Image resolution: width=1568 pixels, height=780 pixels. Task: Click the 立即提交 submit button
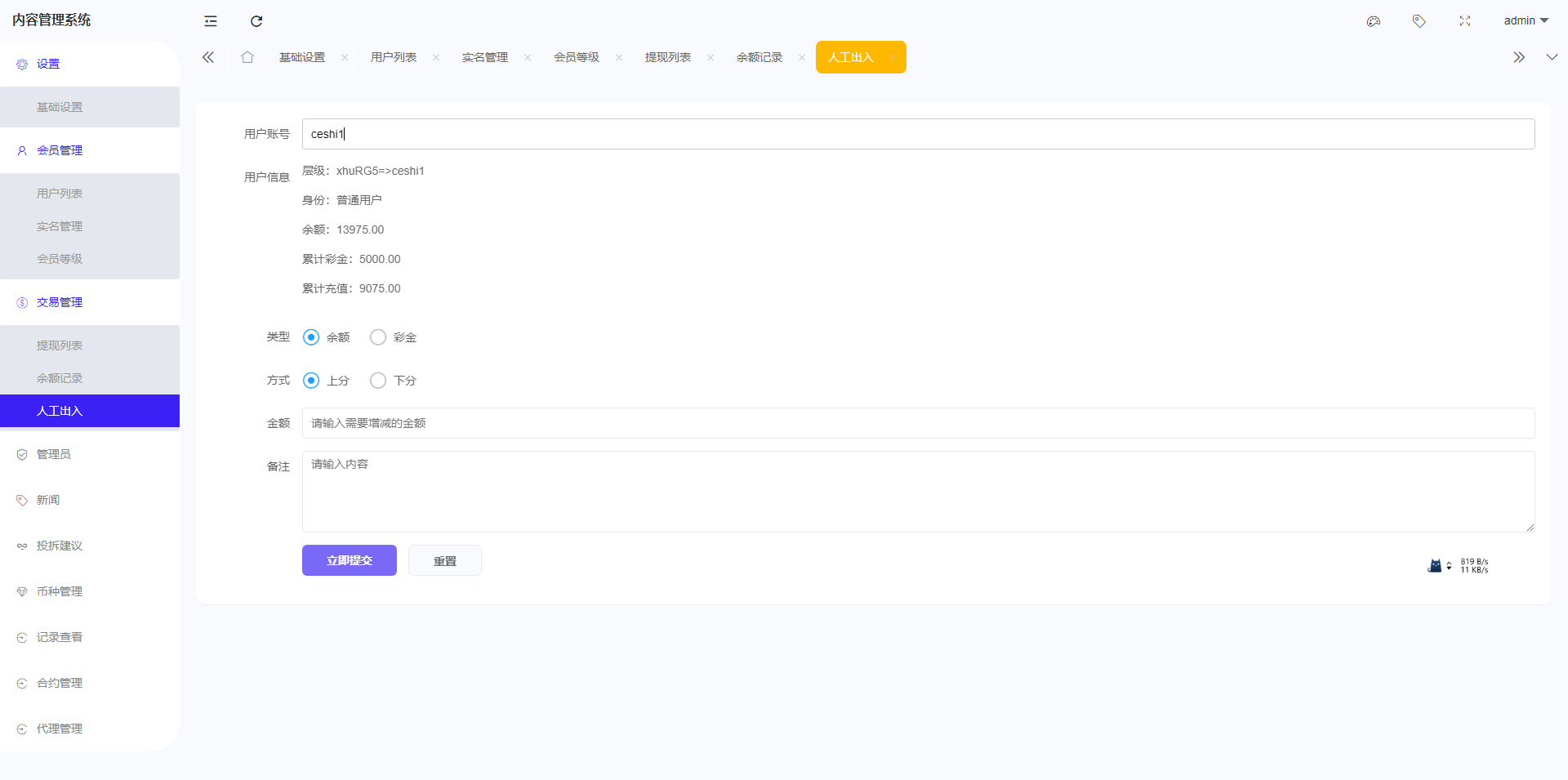[x=350, y=560]
